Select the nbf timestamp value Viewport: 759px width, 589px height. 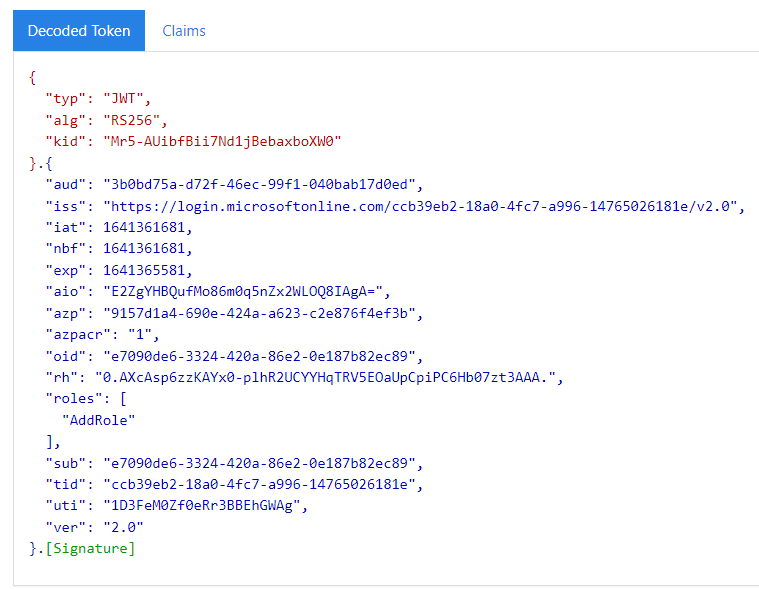tap(144, 248)
